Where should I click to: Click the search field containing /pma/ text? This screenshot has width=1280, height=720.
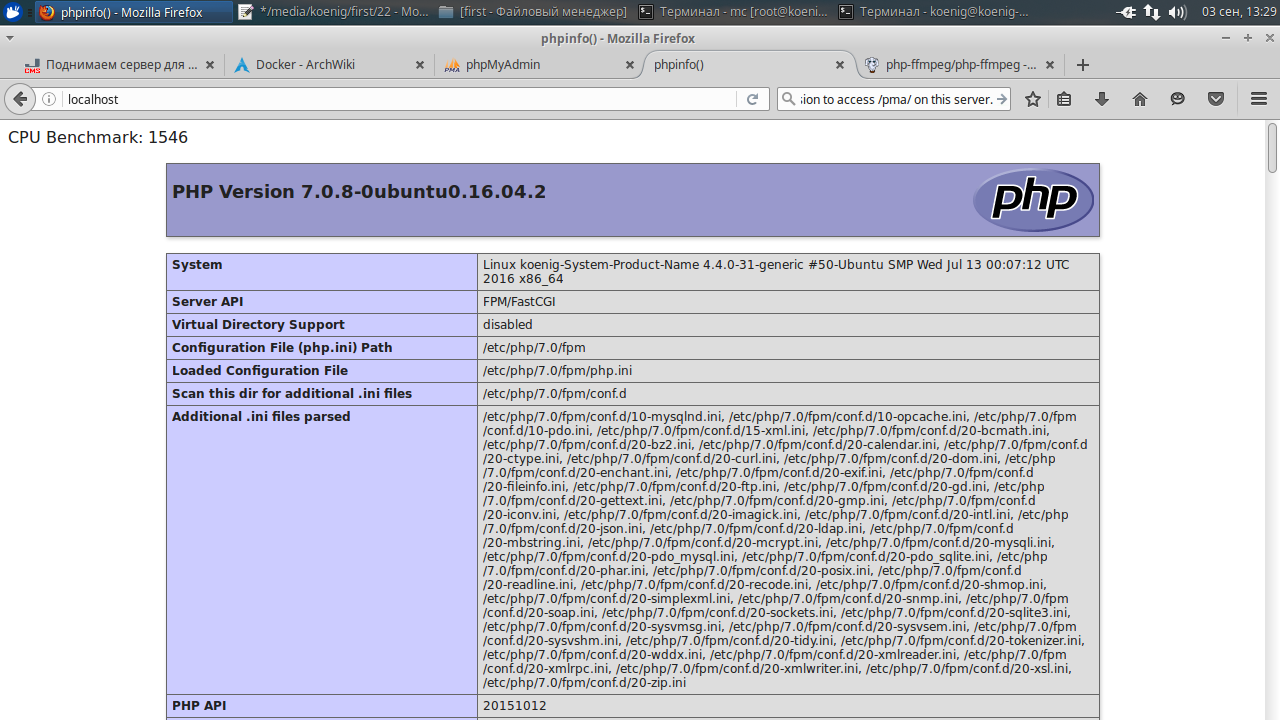point(896,99)
